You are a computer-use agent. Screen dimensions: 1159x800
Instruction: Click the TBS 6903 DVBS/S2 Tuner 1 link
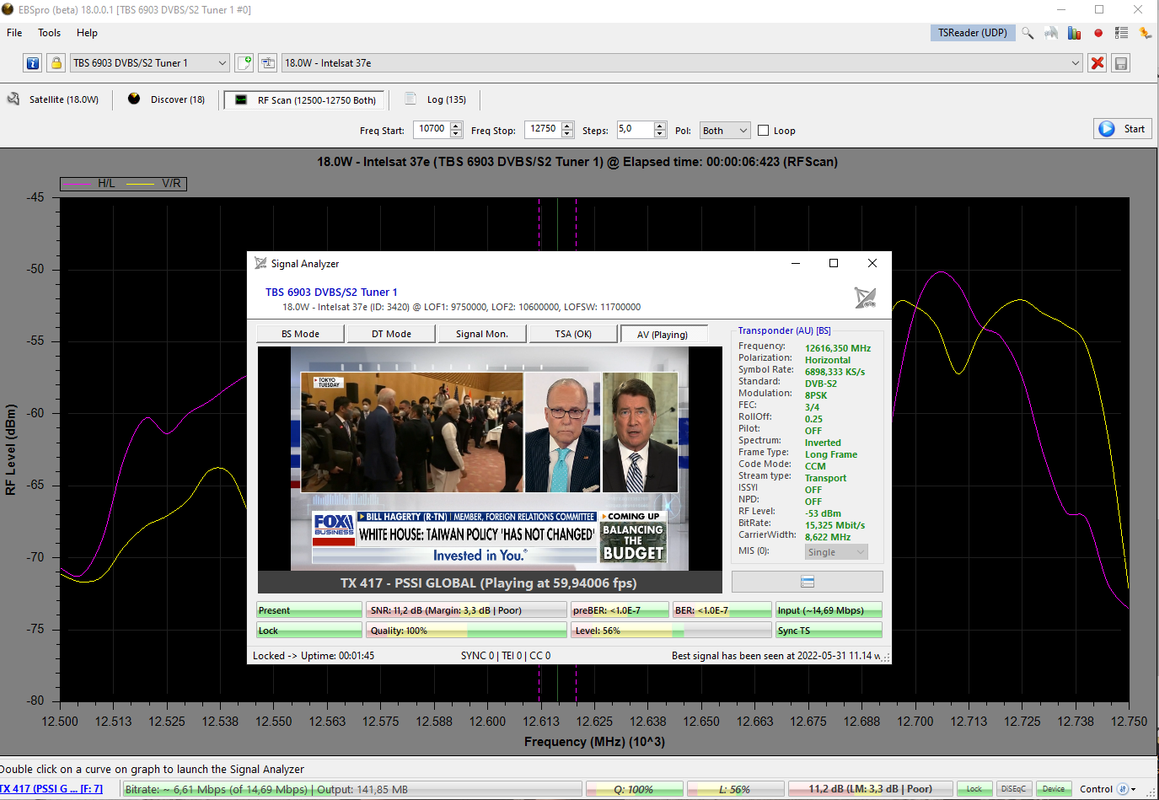coord(331,292)
